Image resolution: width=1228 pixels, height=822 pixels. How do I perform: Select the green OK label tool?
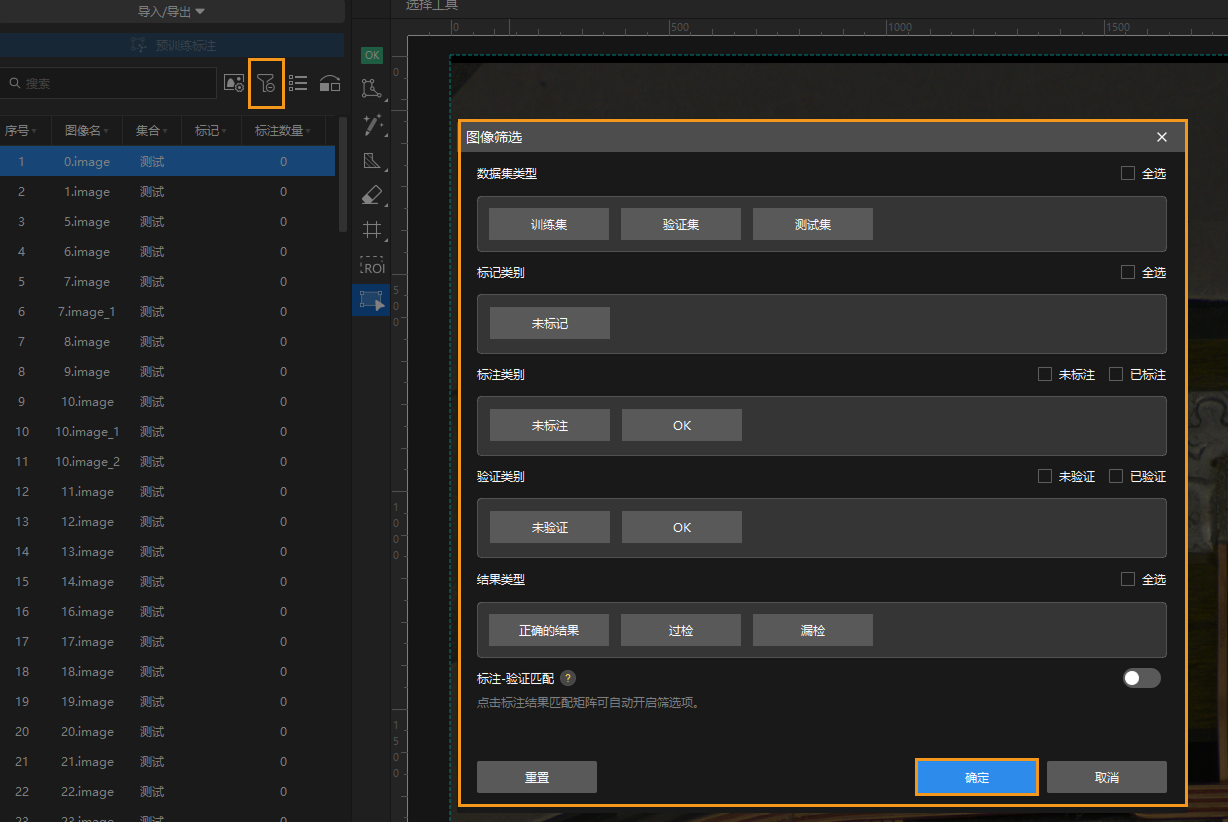(372, 56)
